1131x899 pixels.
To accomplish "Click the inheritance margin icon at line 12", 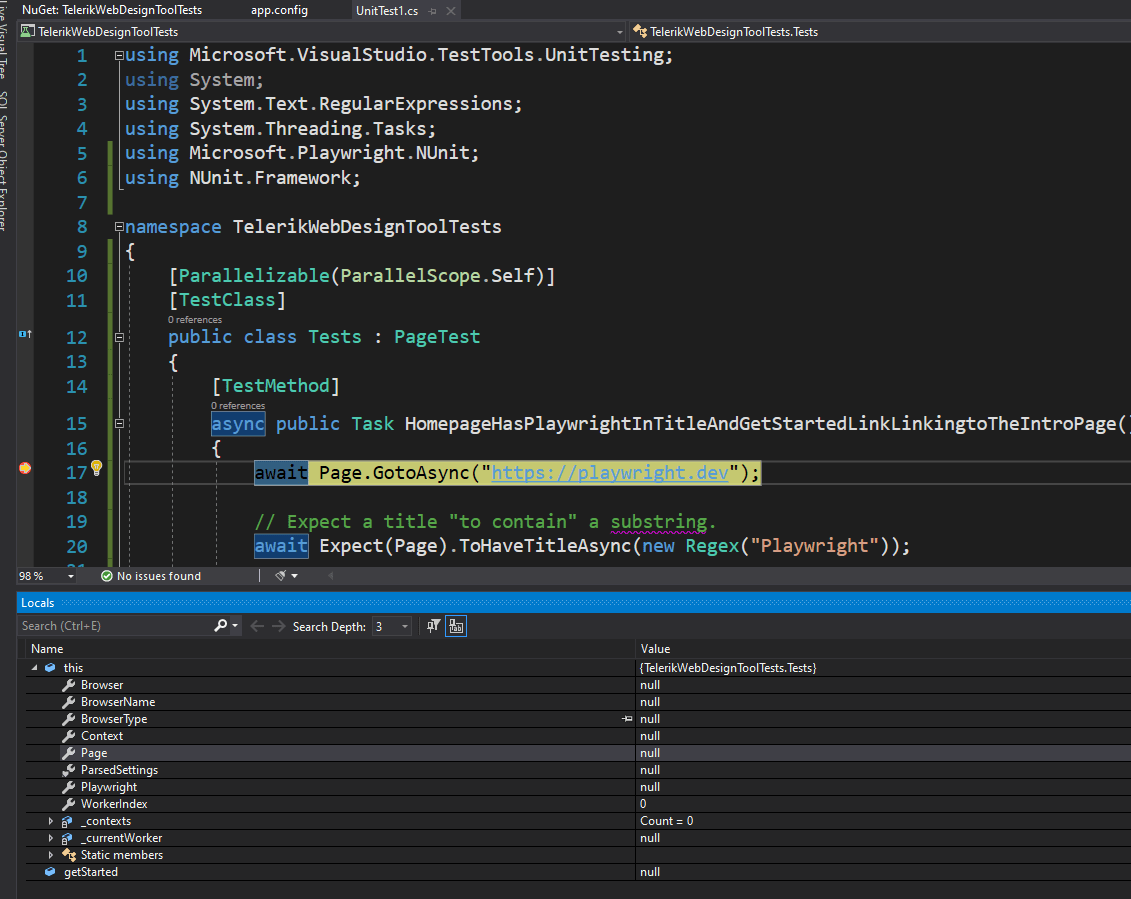I will pyautogui.click(x=25, y=334).
